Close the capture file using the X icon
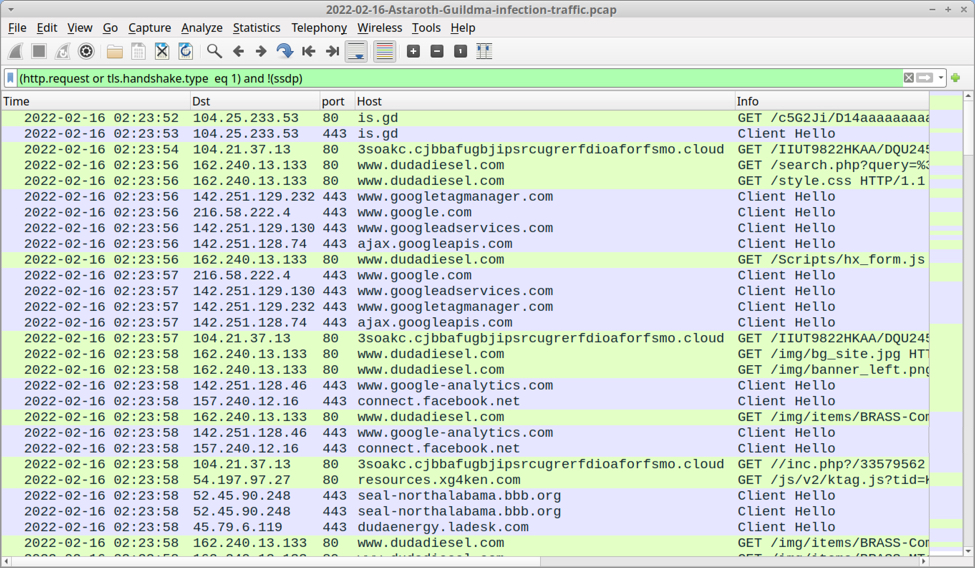Viewport: 975px width, 568px height. click(162, 51)
